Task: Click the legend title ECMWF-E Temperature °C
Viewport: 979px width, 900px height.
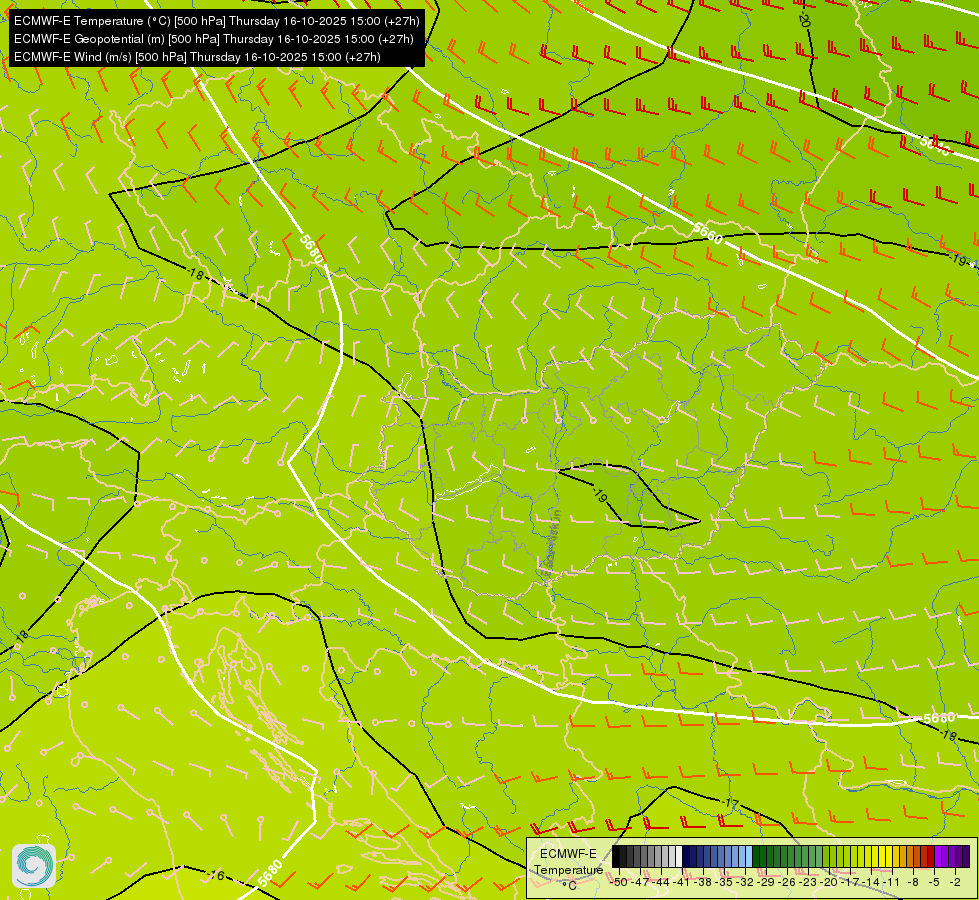Action: (568, 869)
